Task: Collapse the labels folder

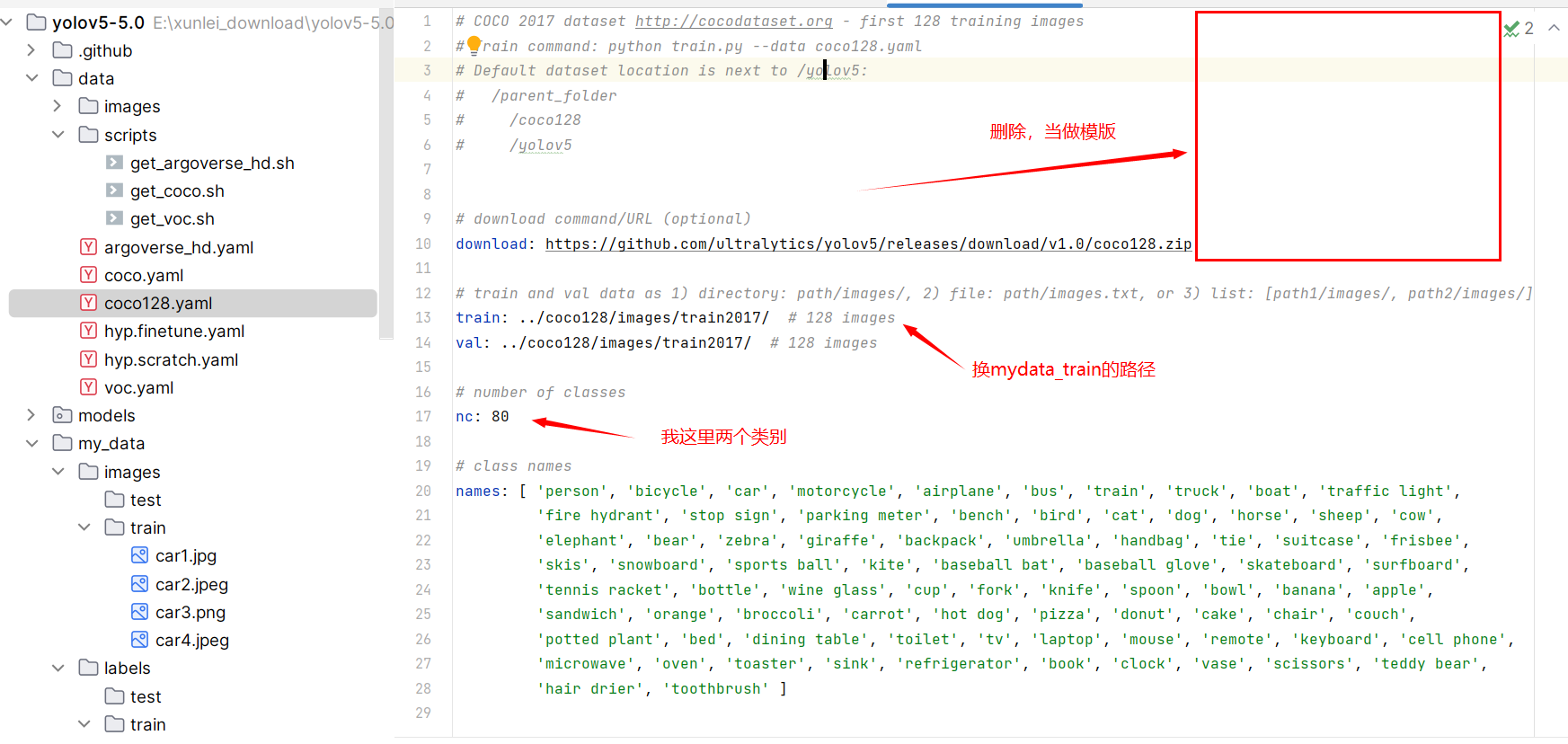Action: (58, 668)
